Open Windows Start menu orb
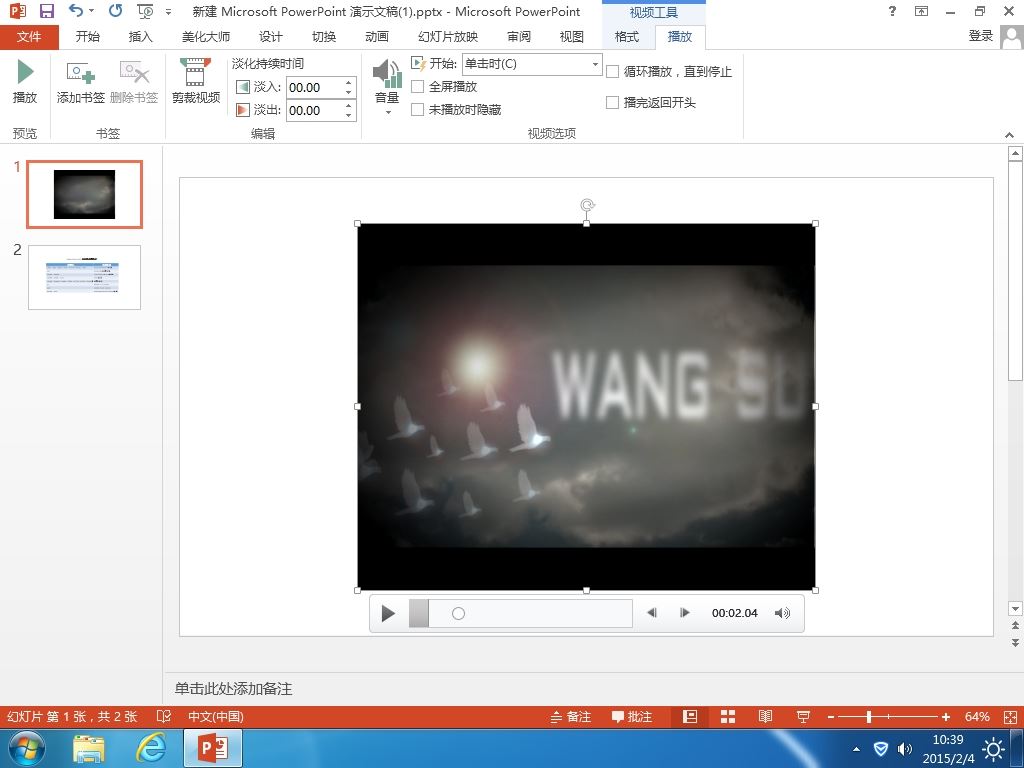Screen dimensions: 1024x768 [x=27, y=748]
